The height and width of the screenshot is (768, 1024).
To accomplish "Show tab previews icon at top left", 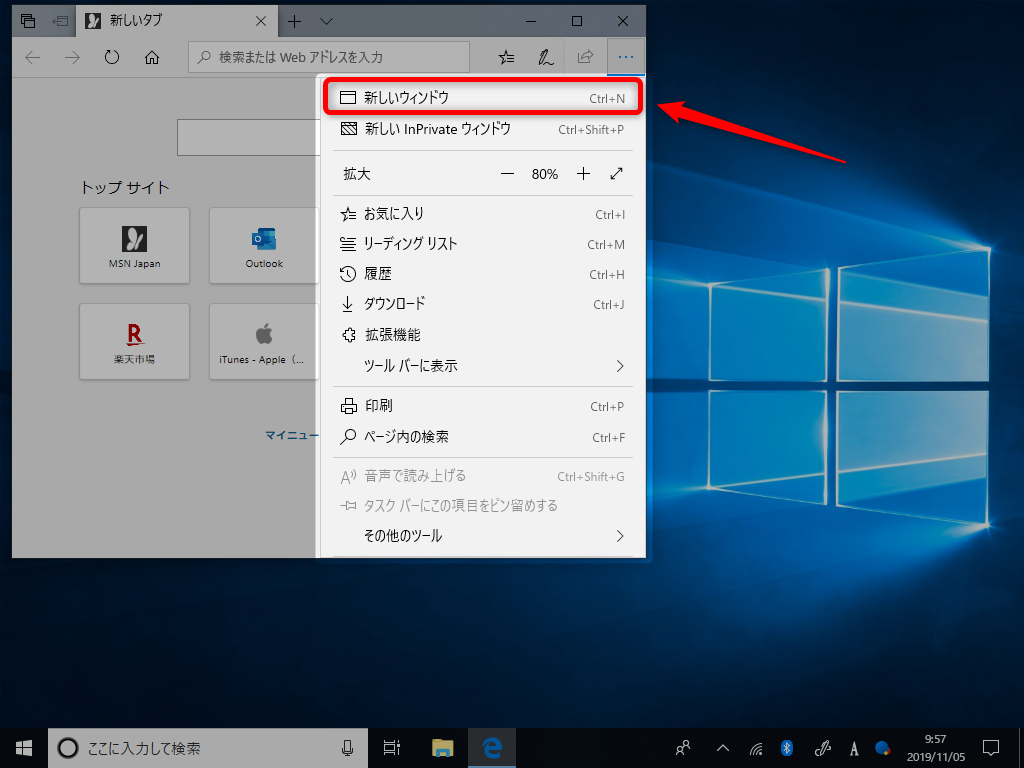I will pyautogui.click(x=26, y=20).
